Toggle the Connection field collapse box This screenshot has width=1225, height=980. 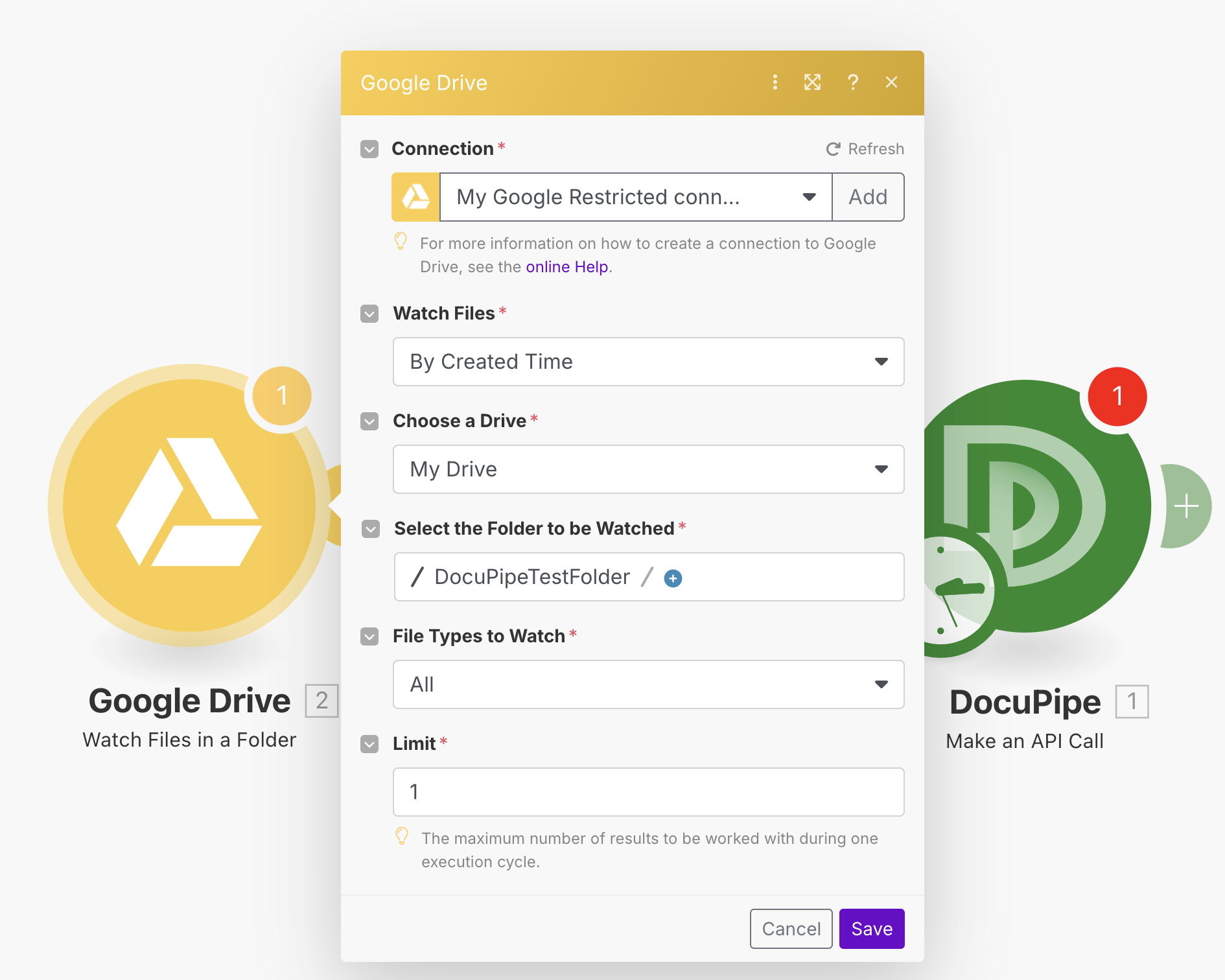(369, 149)
